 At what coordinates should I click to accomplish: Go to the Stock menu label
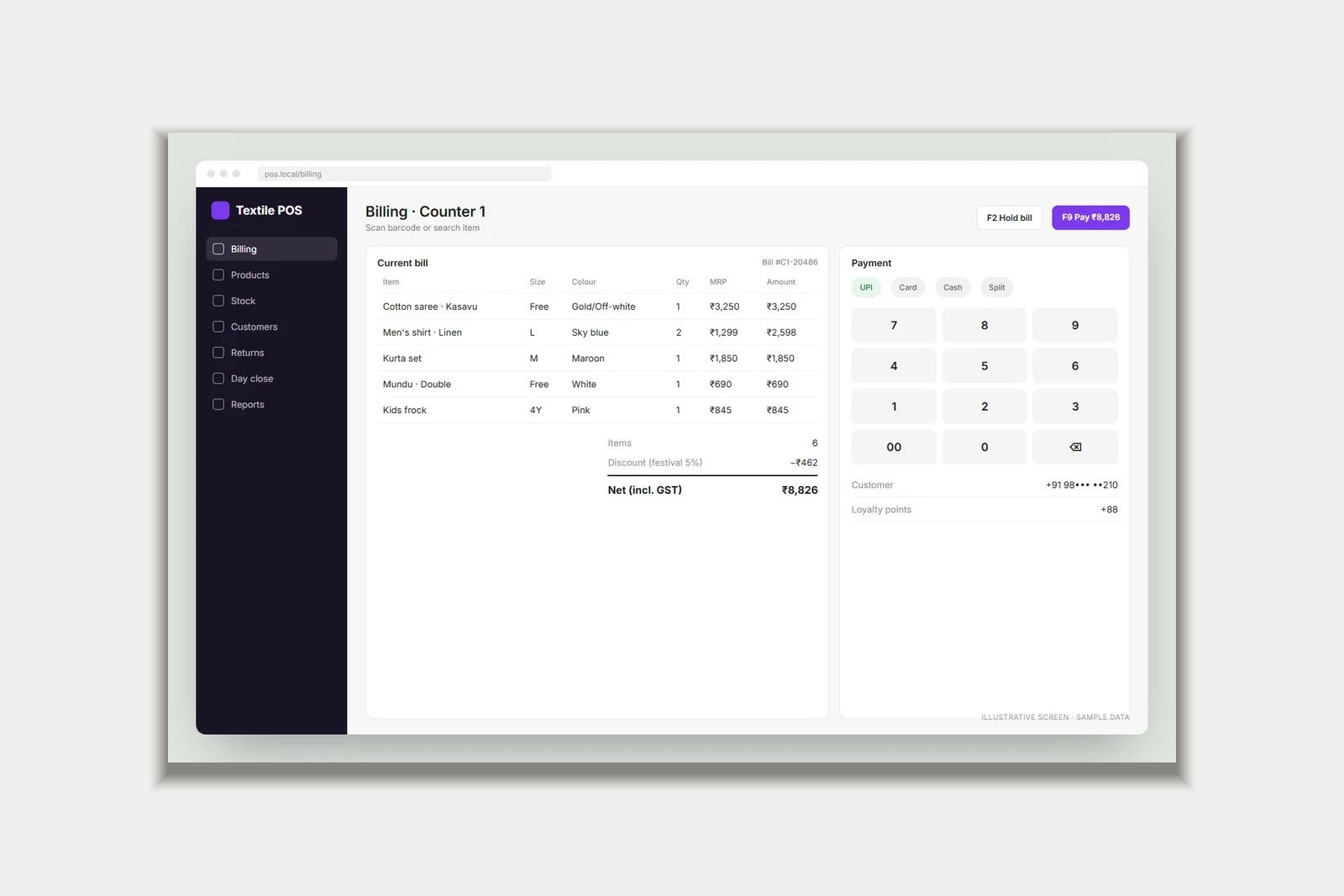pyautogui.click(x=243, y=301)
